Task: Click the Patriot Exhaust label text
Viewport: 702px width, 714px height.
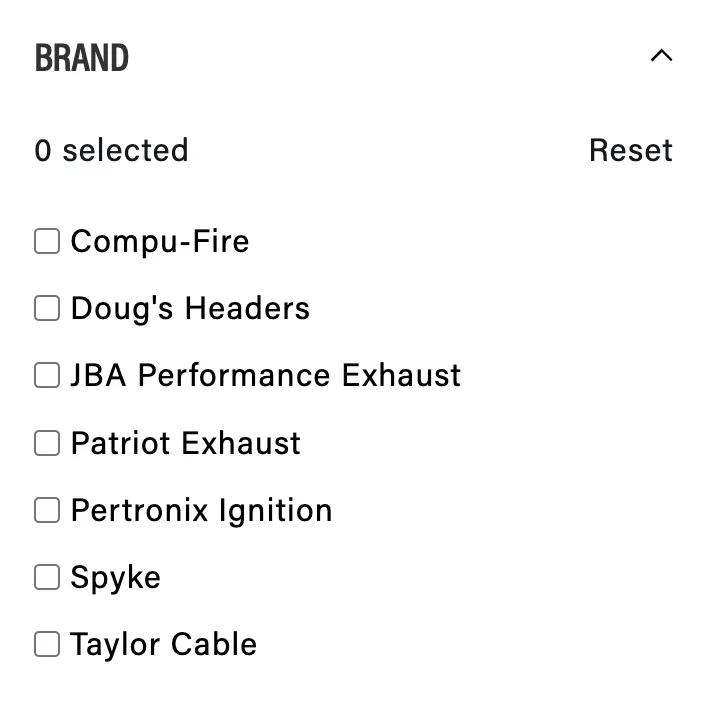Action: click(185, 443)
